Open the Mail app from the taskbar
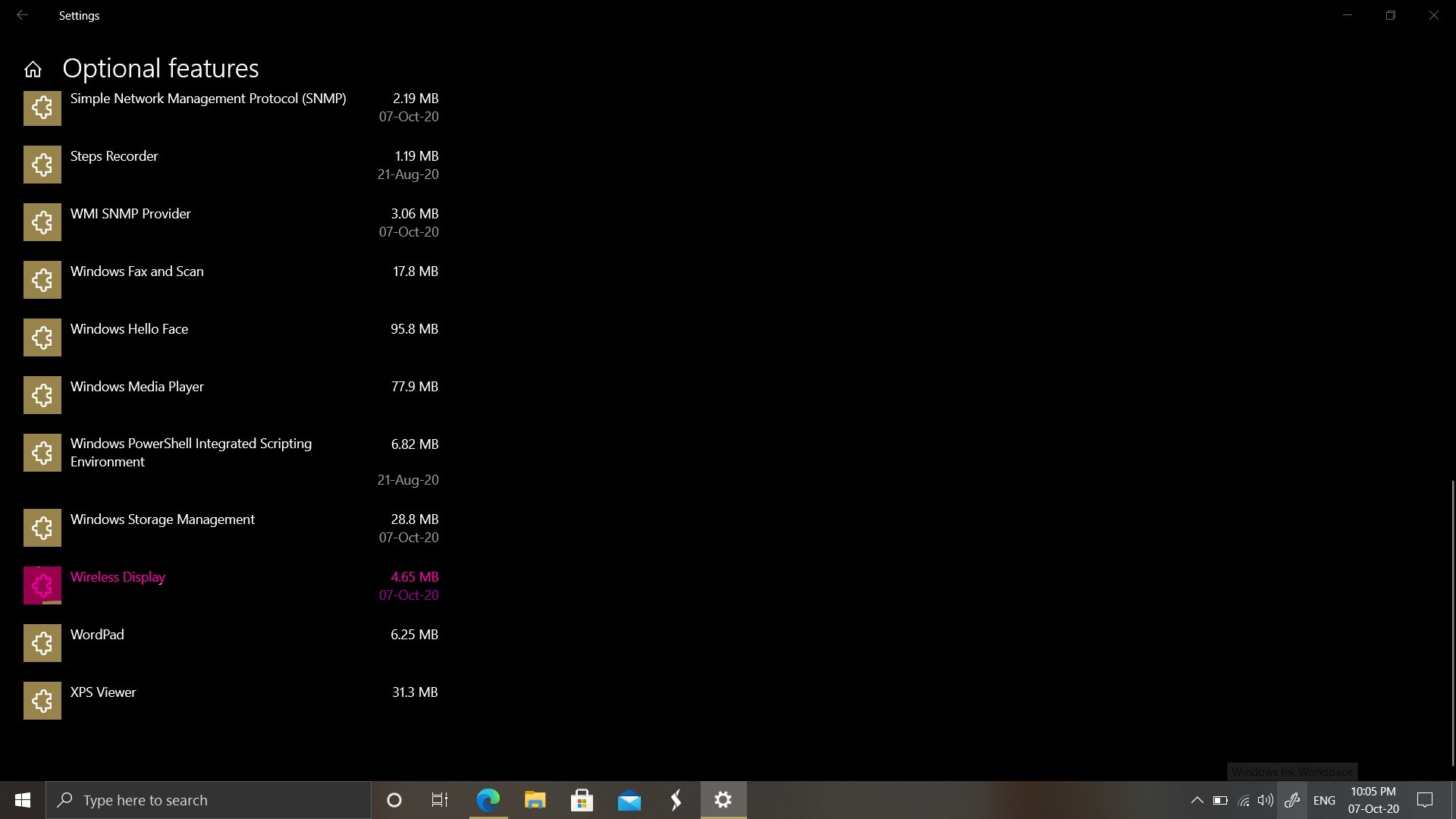 click(x=629, y=800)
